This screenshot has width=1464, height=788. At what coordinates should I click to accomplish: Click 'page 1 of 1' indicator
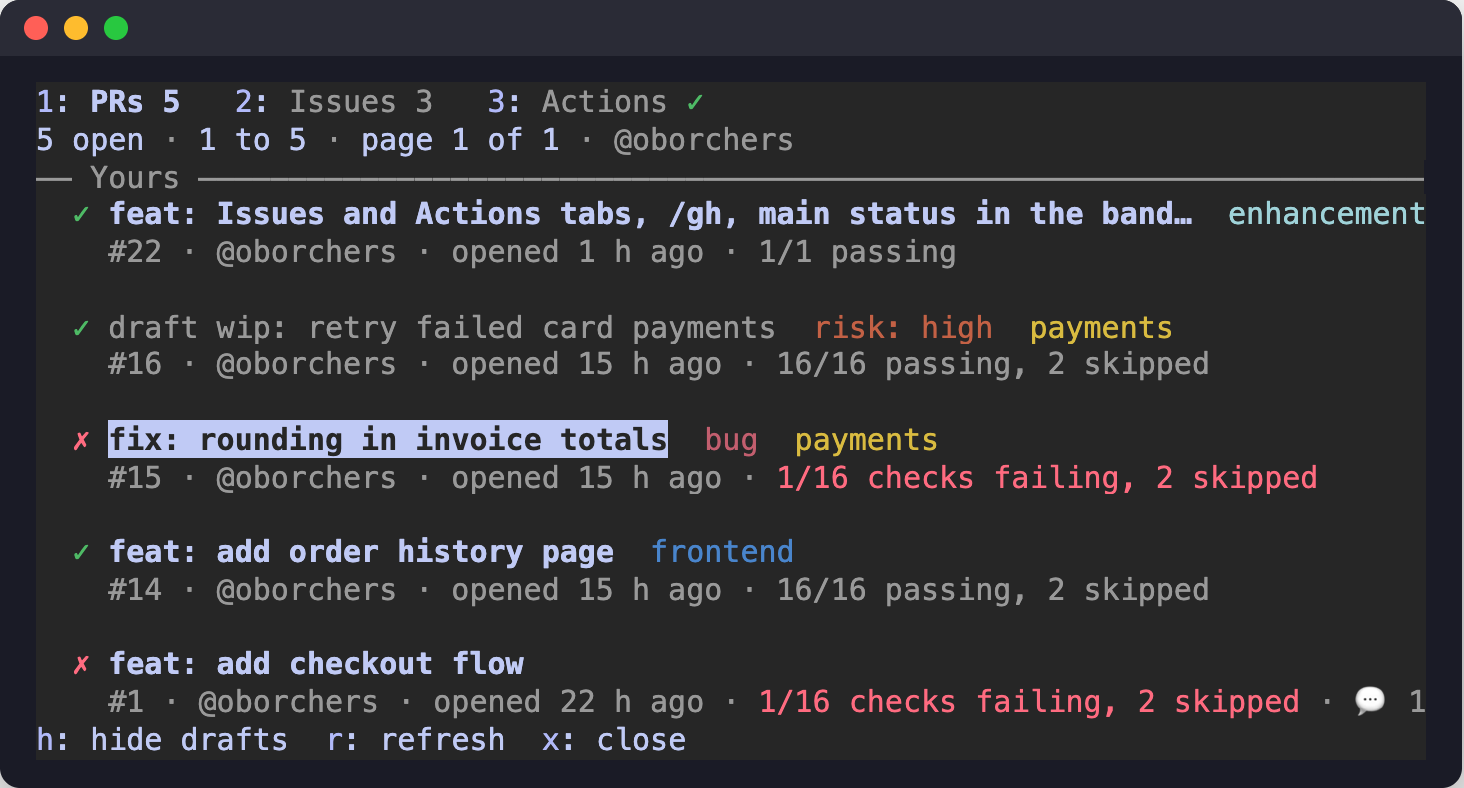460,140
